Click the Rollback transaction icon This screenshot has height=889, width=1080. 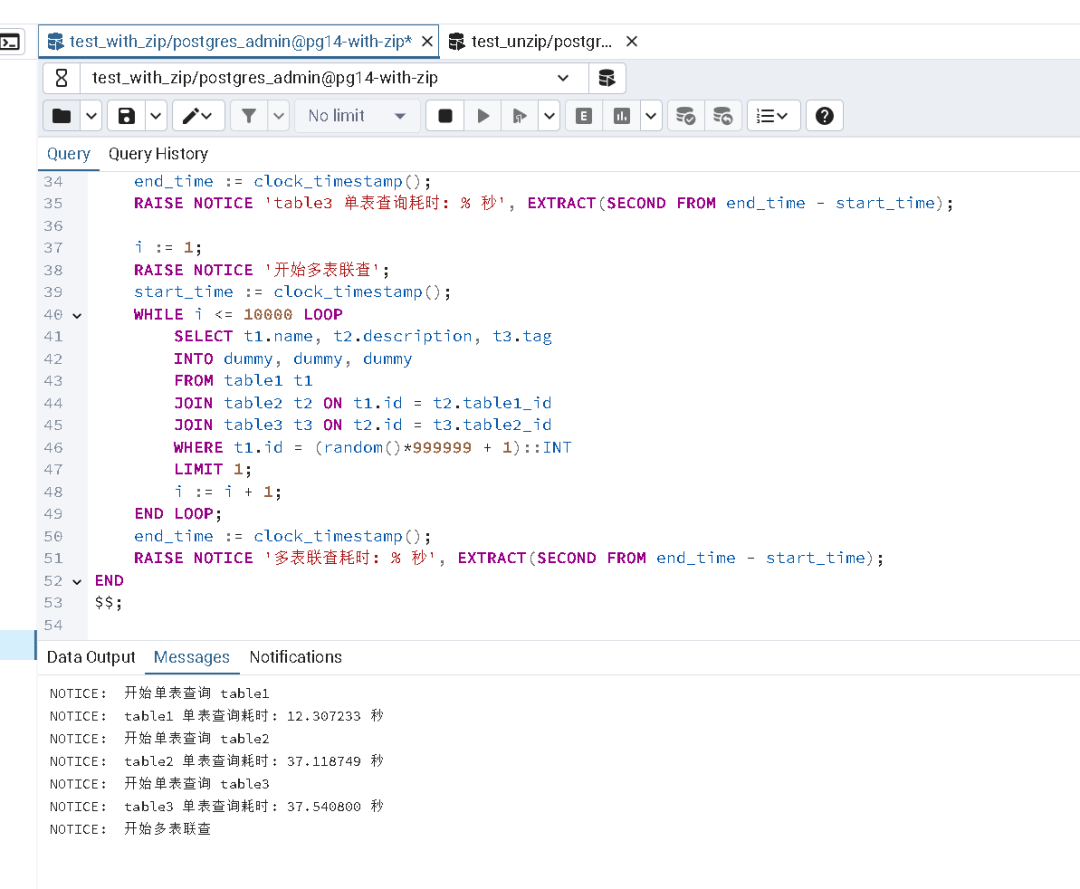(723, 115)
